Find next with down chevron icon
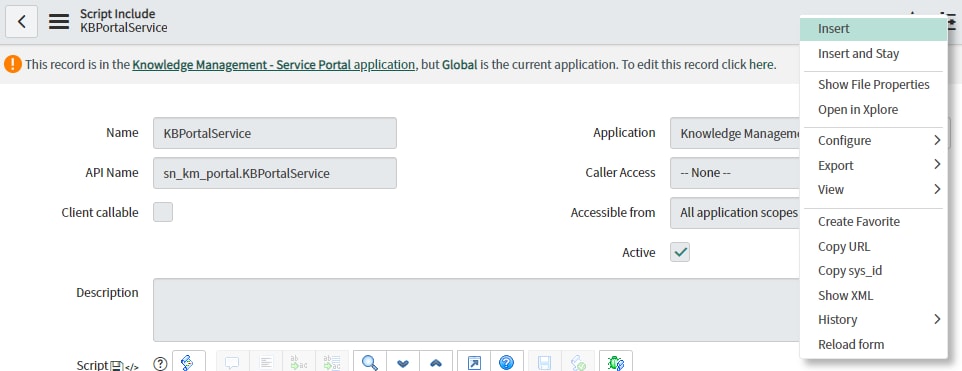 click(403, 362)
